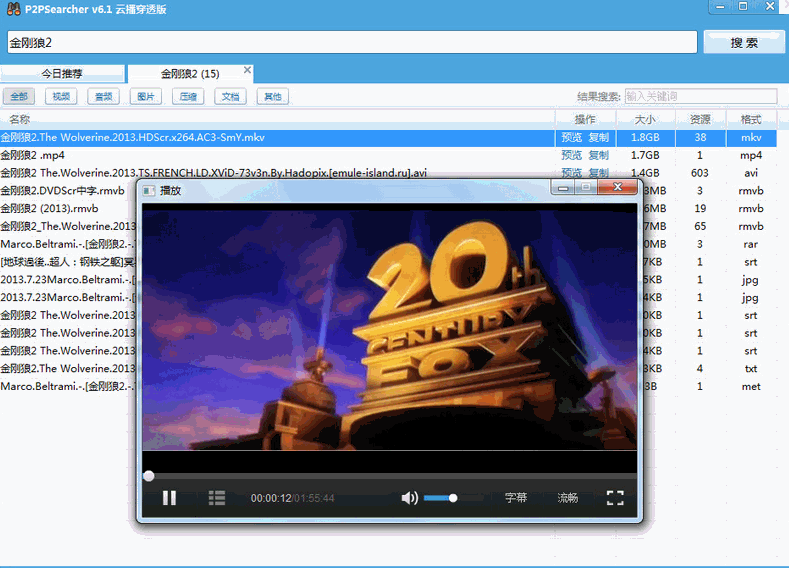Filter results by 图片
Image resolution: width=789 pixels, height=568 pixels.
(146, 96)
